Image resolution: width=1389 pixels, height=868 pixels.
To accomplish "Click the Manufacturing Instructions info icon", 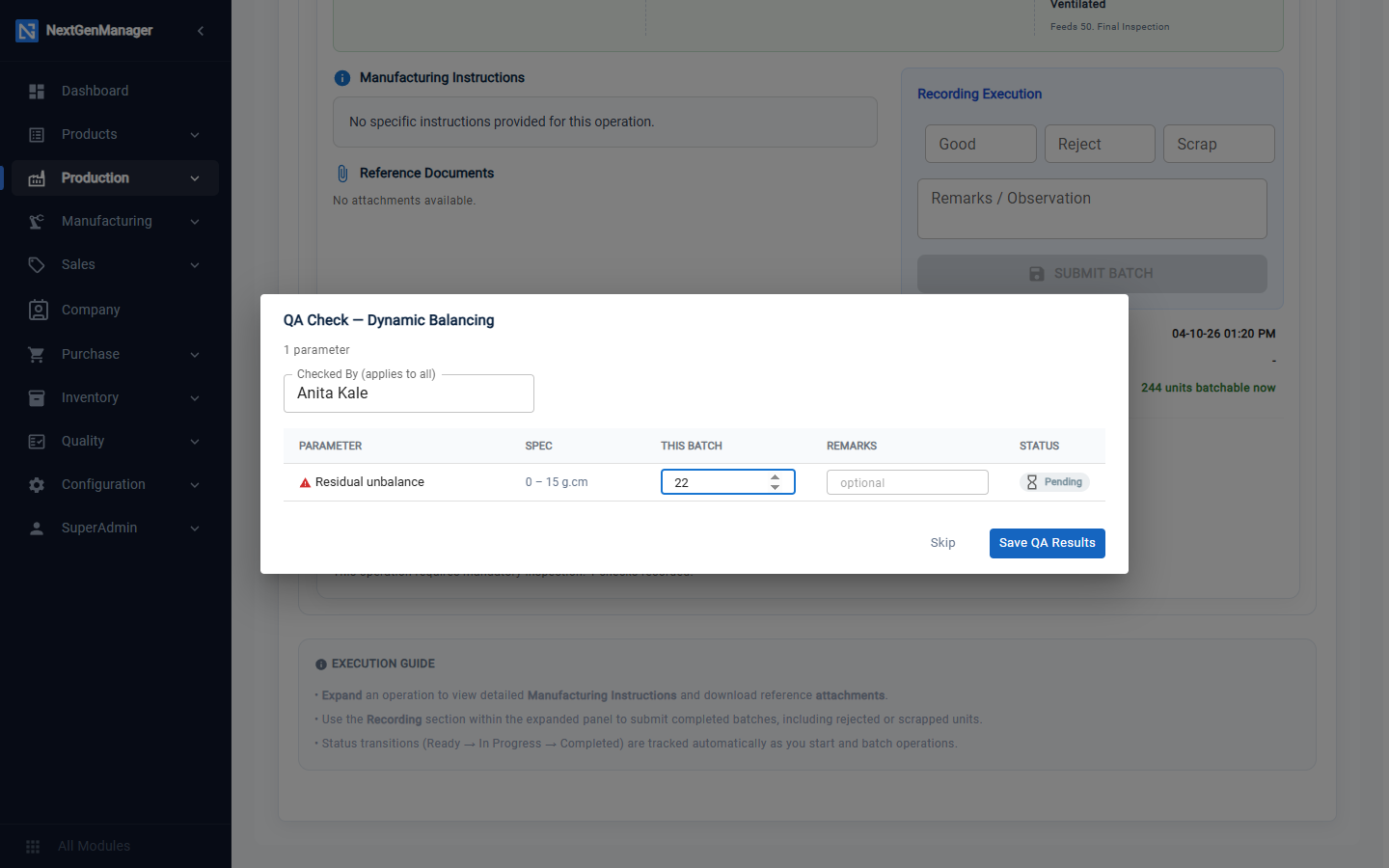I will click(x=342, y=78).
